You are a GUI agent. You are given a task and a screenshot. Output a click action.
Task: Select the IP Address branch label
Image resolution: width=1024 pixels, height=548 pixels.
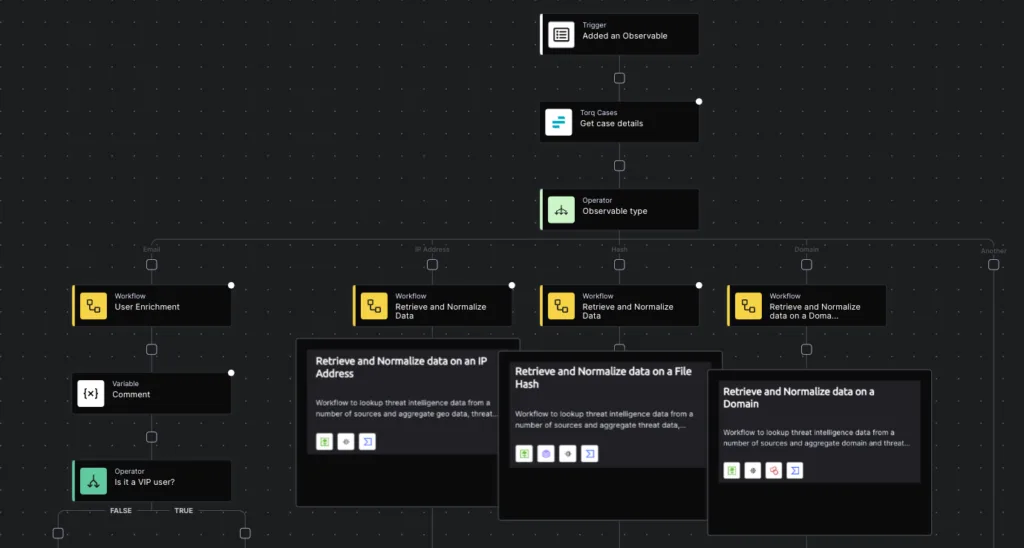pos(432,250)
